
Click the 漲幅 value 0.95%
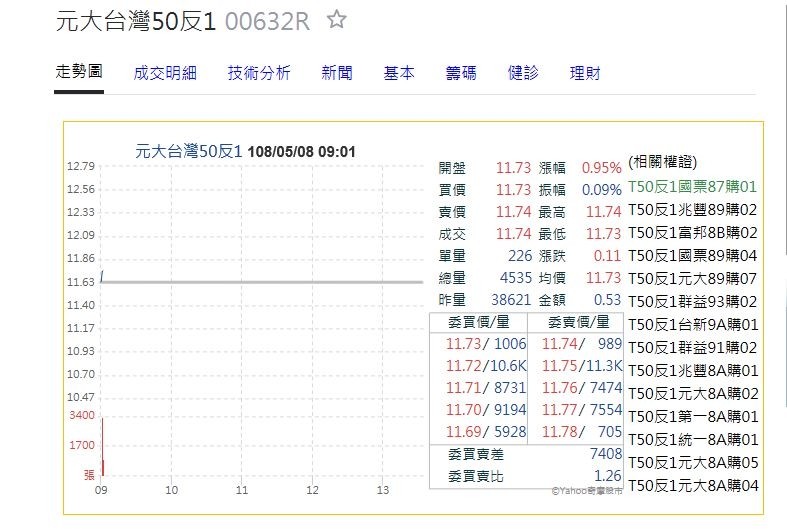[601, 168]
